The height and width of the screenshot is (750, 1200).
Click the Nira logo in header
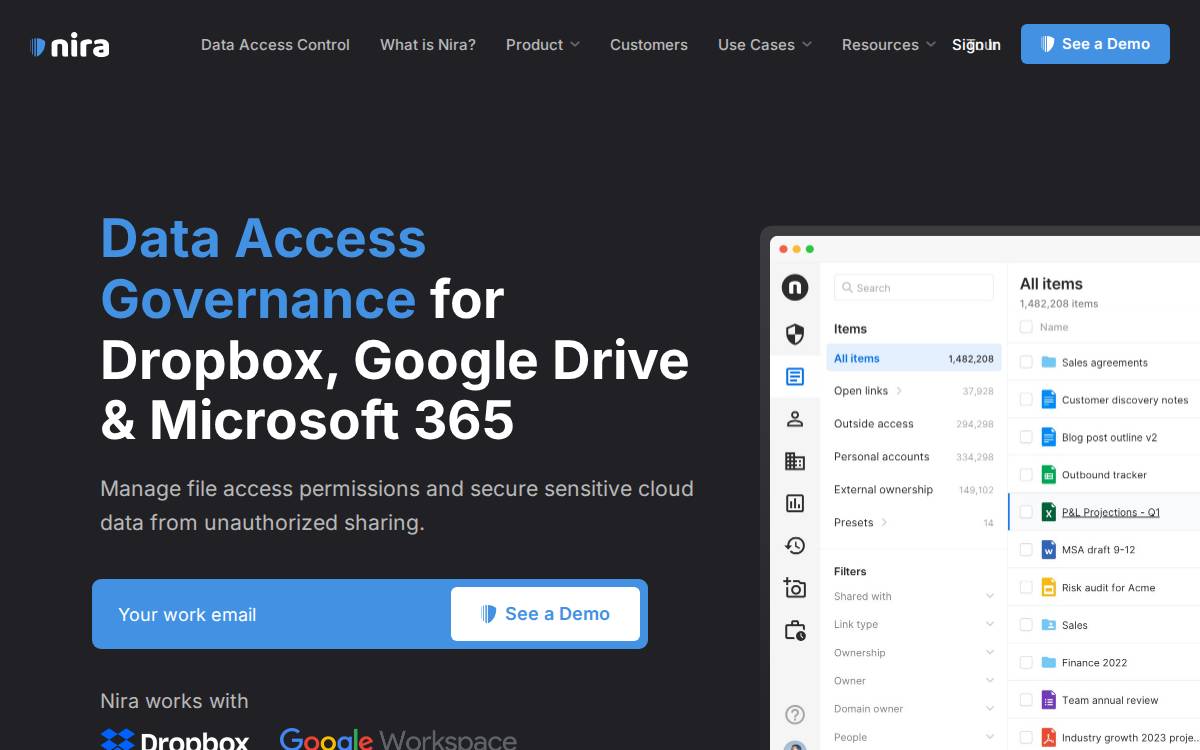pyautogui.click(x=70, y=45)
